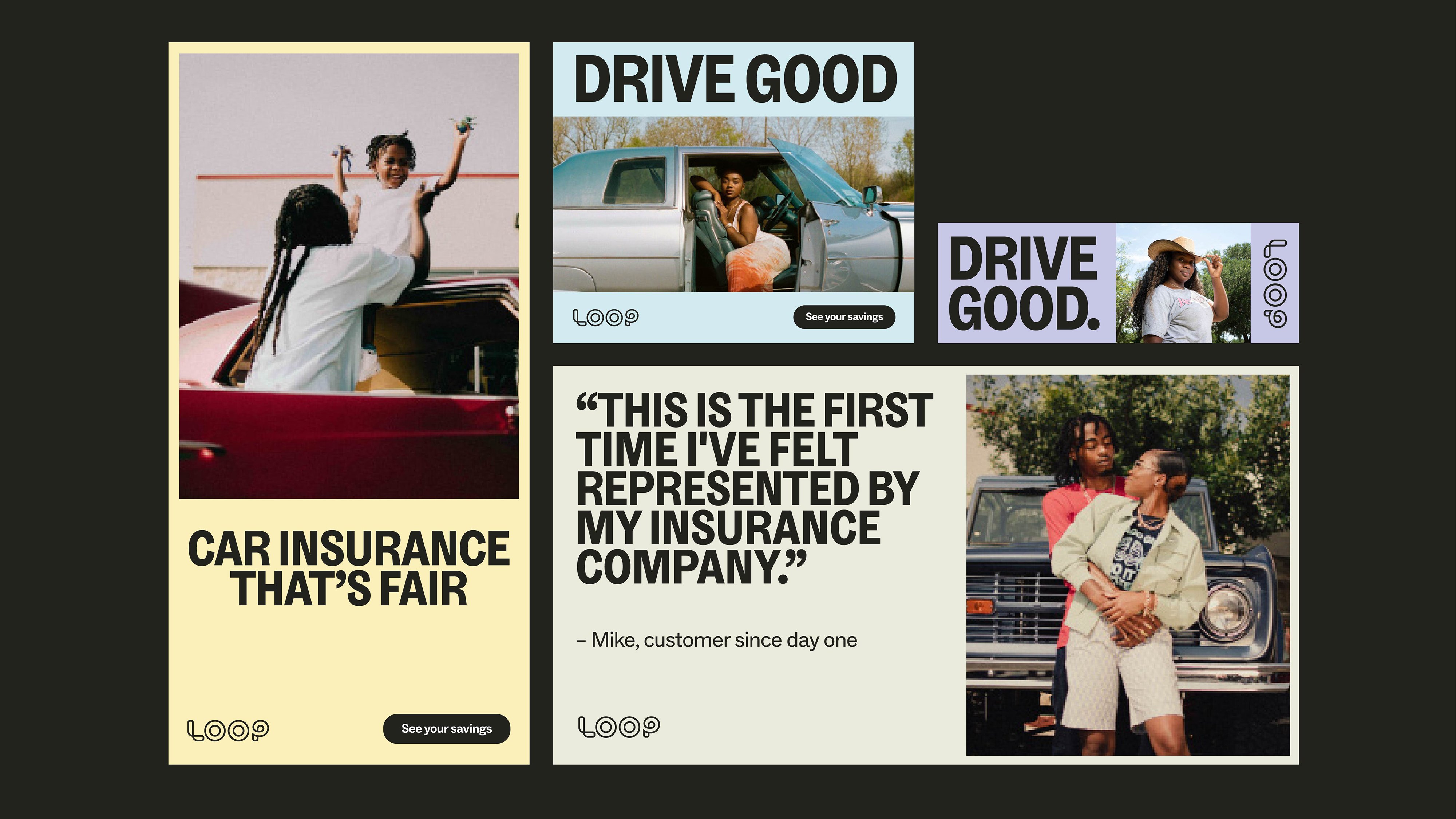
Task: Click the DRIVE GOOD headline on blue ad
Action: pos(735,79)
